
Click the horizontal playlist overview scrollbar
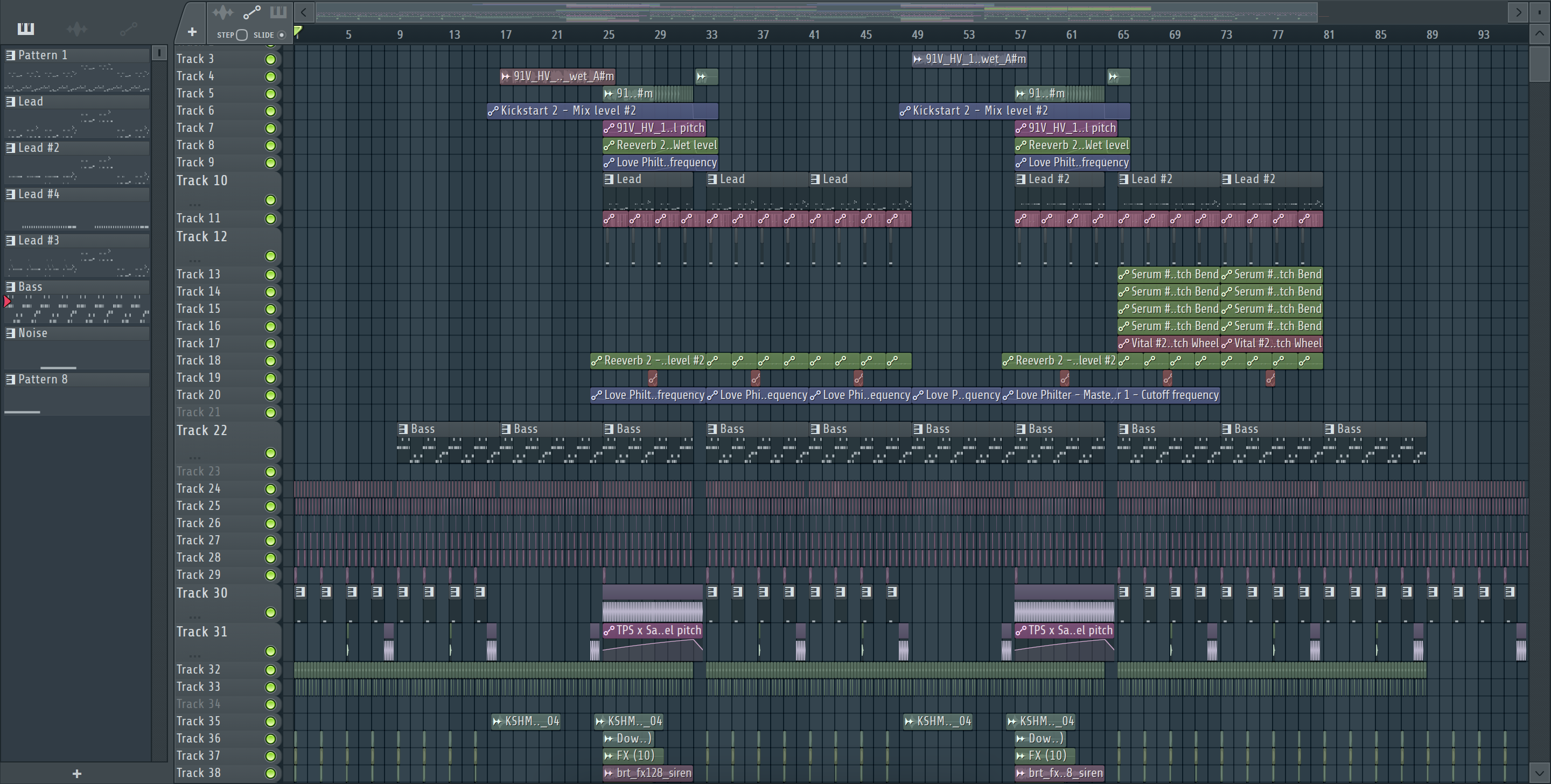816,12
